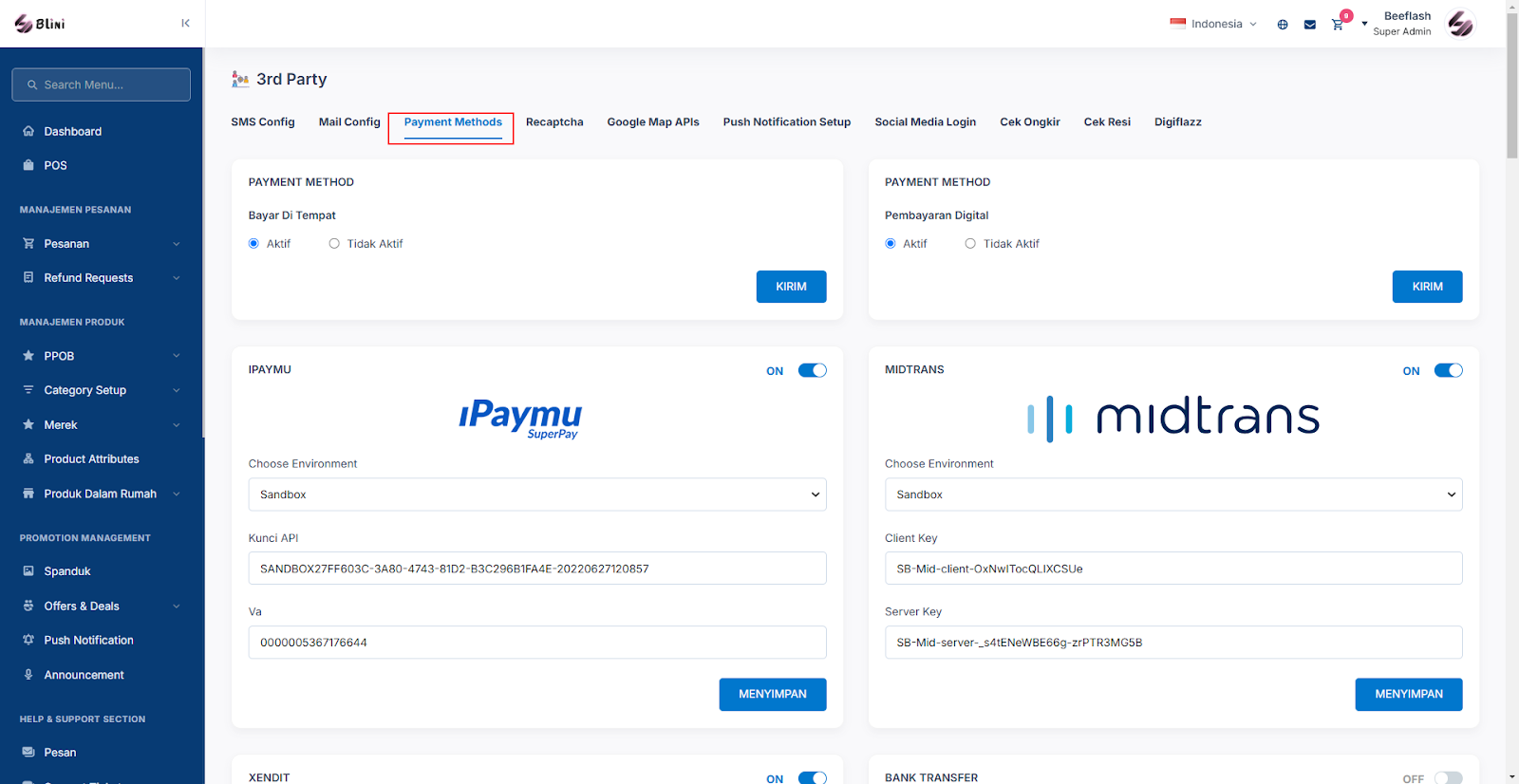Toggle the iPaymu ON switch

(813, 371)
